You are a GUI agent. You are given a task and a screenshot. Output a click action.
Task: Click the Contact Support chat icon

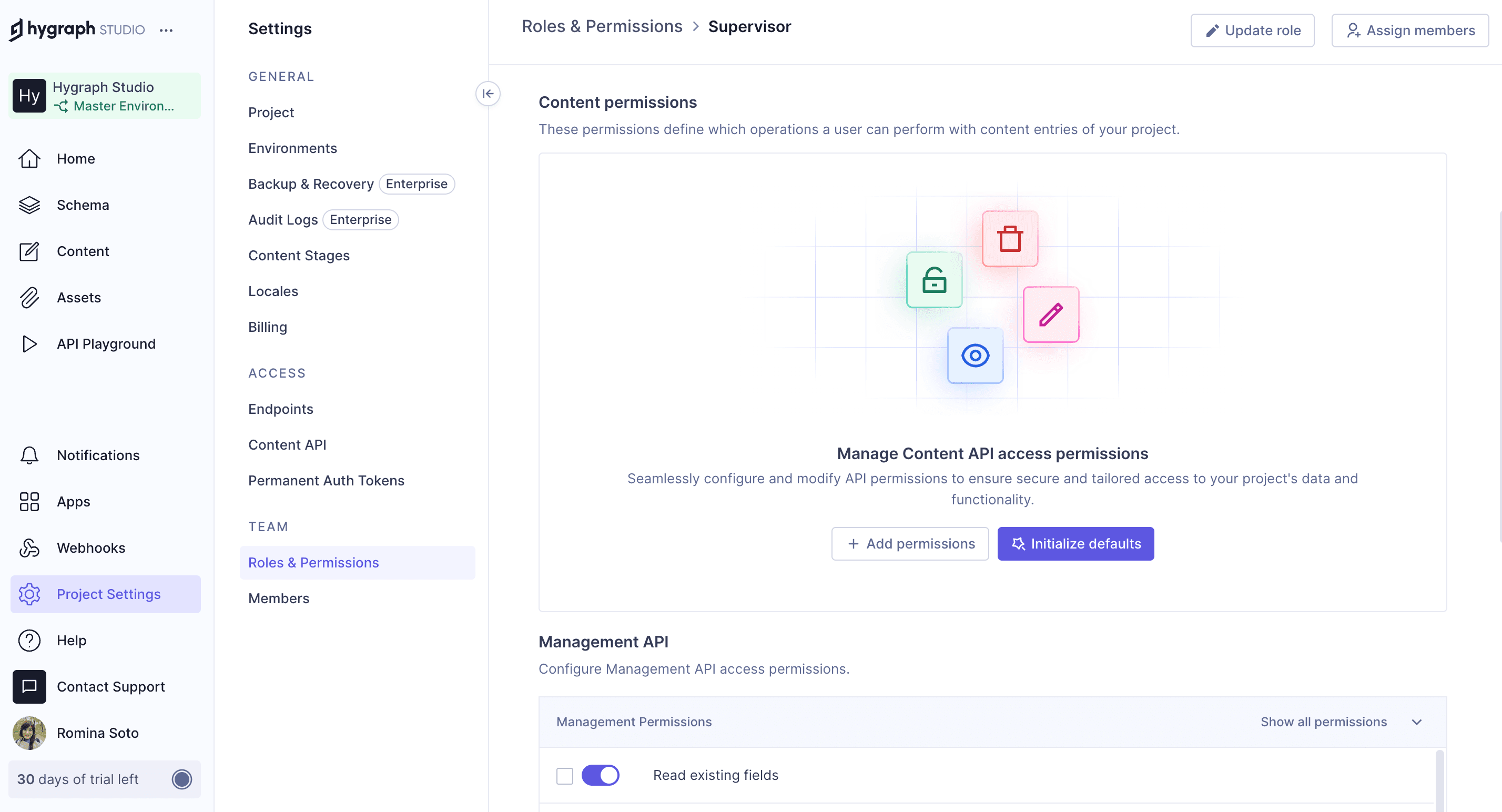[29, 686]
